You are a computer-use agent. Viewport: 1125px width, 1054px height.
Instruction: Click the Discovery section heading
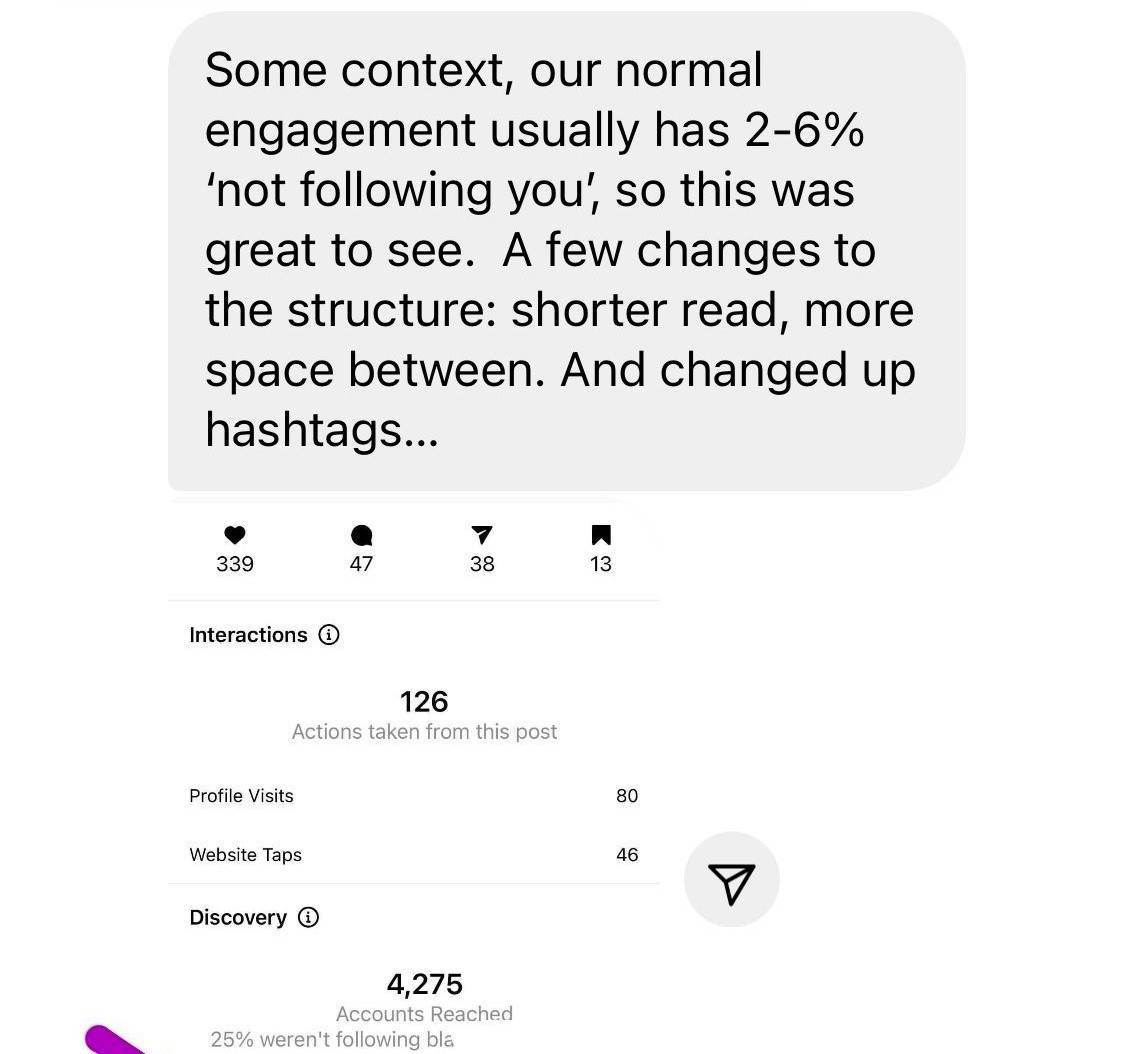(238, 917)
